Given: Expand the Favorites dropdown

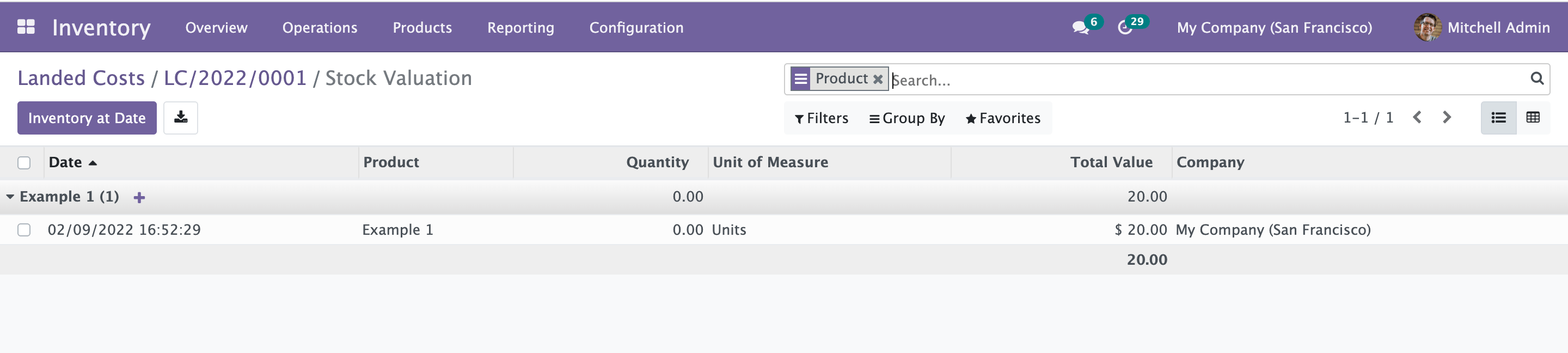Looking at the screenshot, I should 1003,118.
